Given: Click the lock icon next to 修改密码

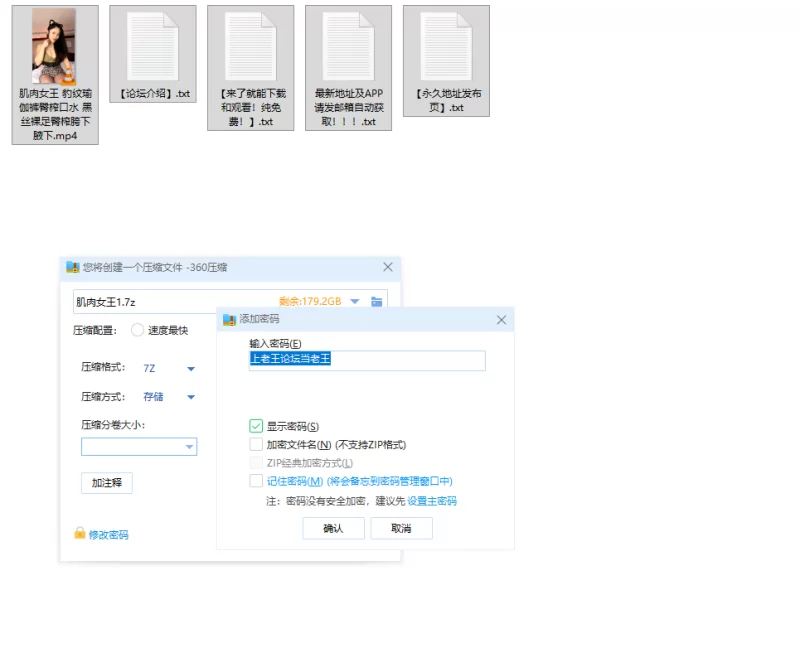Looking at the screenshot, I should tap(80, 534).
